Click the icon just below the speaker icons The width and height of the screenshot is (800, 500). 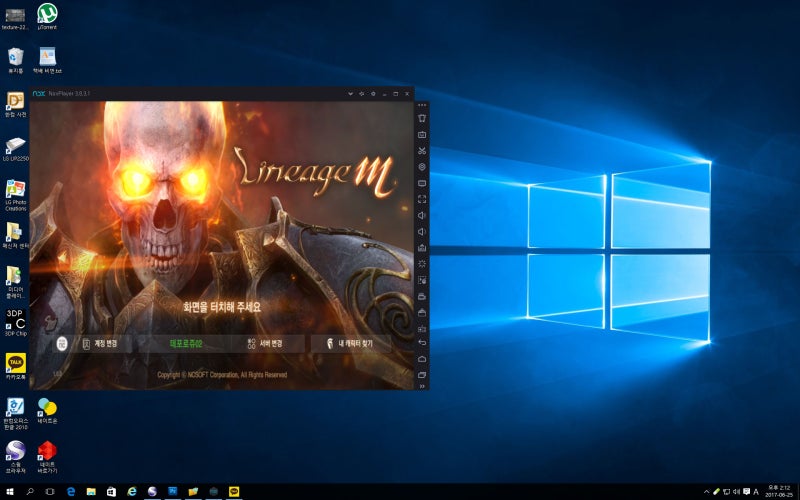point(422,248)
